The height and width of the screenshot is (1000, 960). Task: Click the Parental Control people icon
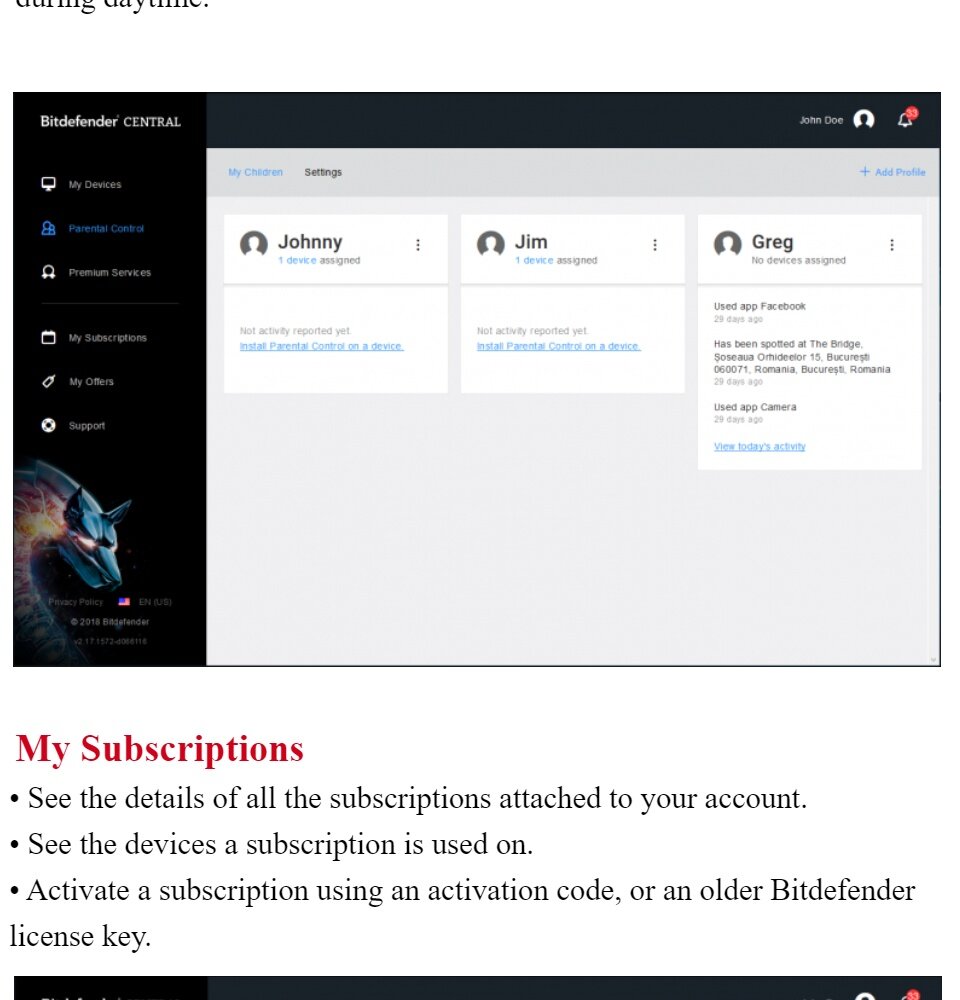[48, 228]
